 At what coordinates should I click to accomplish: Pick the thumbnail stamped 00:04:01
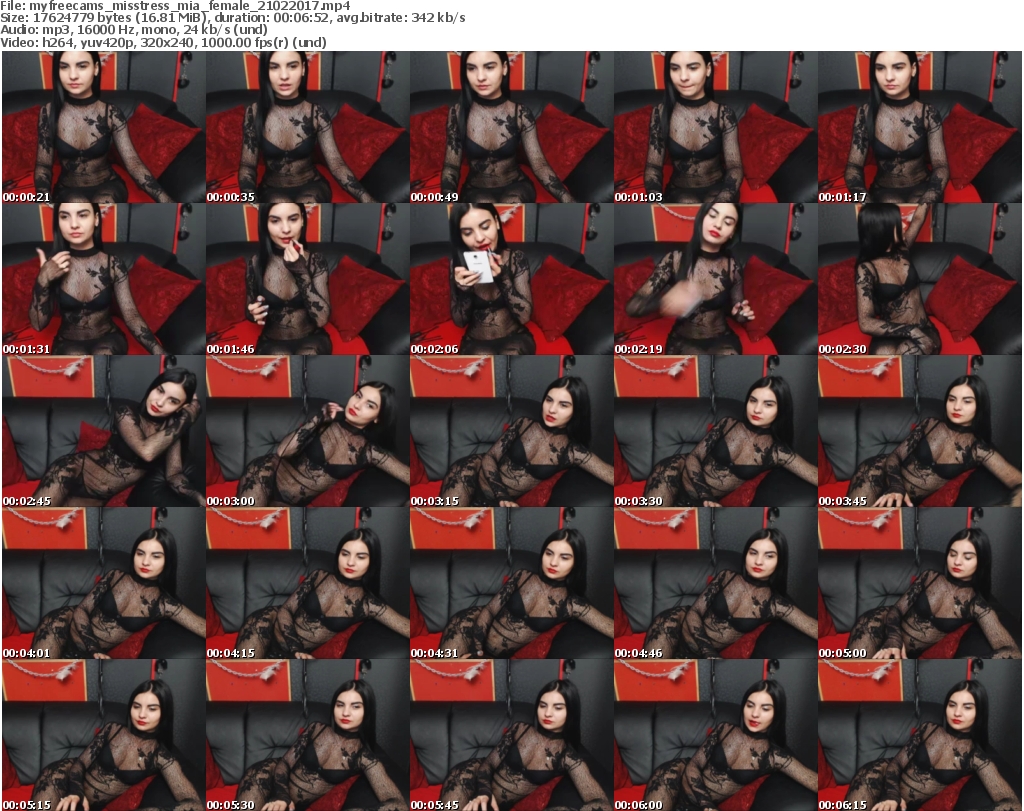click(x=104, y=584)
